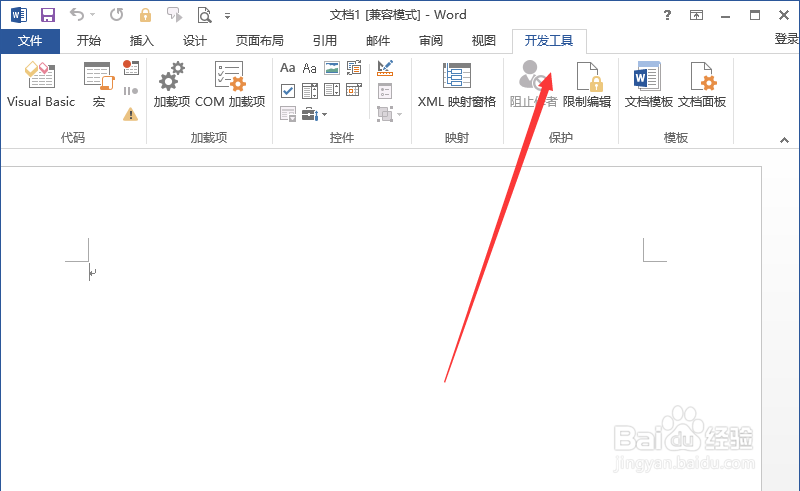Click in the blank document page area
This screenshot has height=491, width=800.
(381, 327)
